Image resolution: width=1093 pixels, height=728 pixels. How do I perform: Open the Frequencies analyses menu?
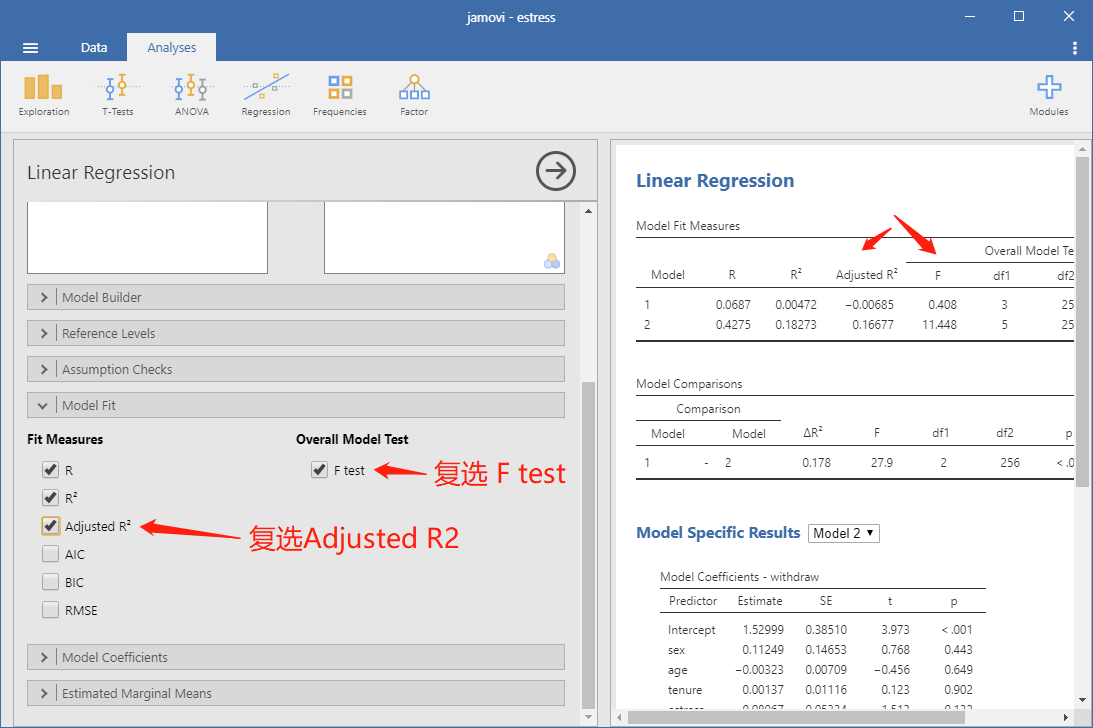pos(339,96)
